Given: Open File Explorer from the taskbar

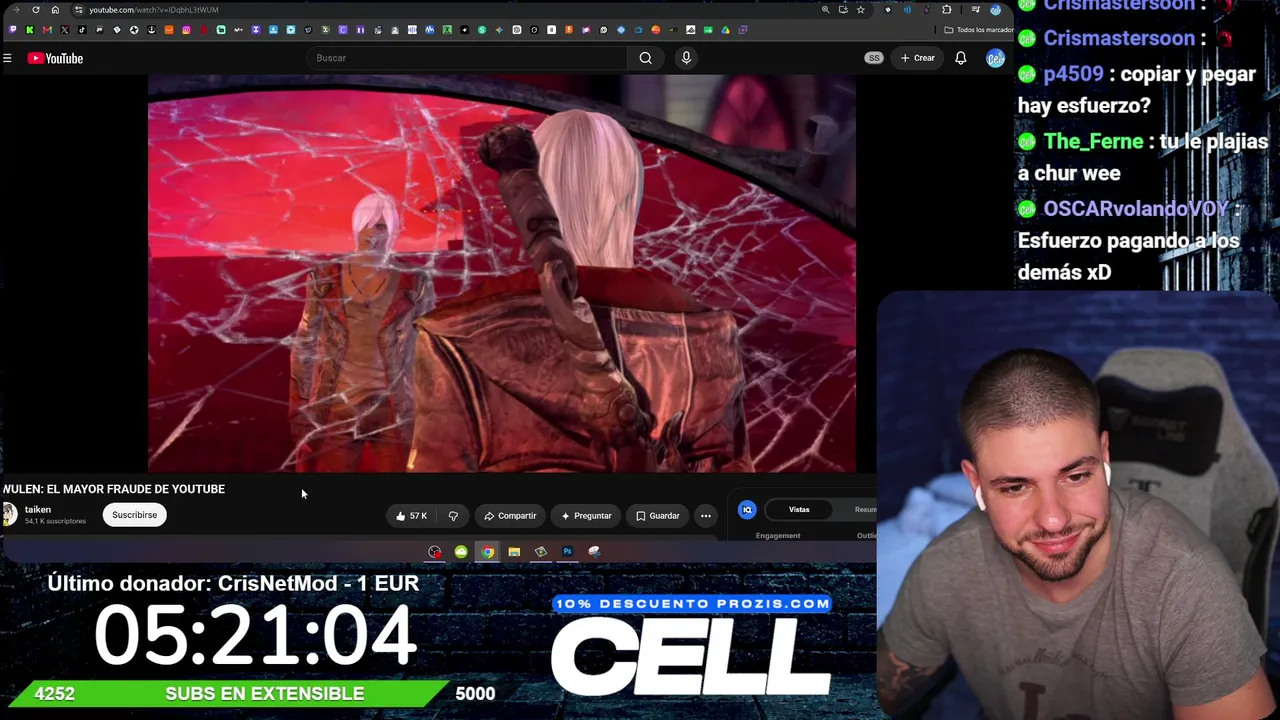Looking at the screenshot, I should tap(514, 552).
